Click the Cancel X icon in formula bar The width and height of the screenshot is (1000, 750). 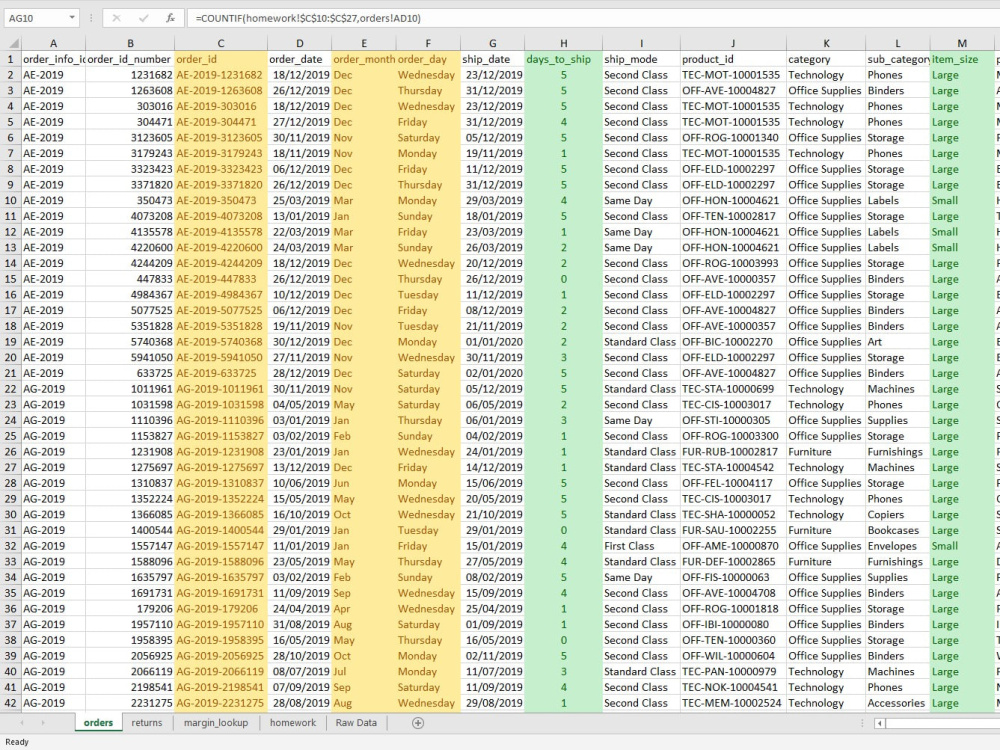(116, 18)
